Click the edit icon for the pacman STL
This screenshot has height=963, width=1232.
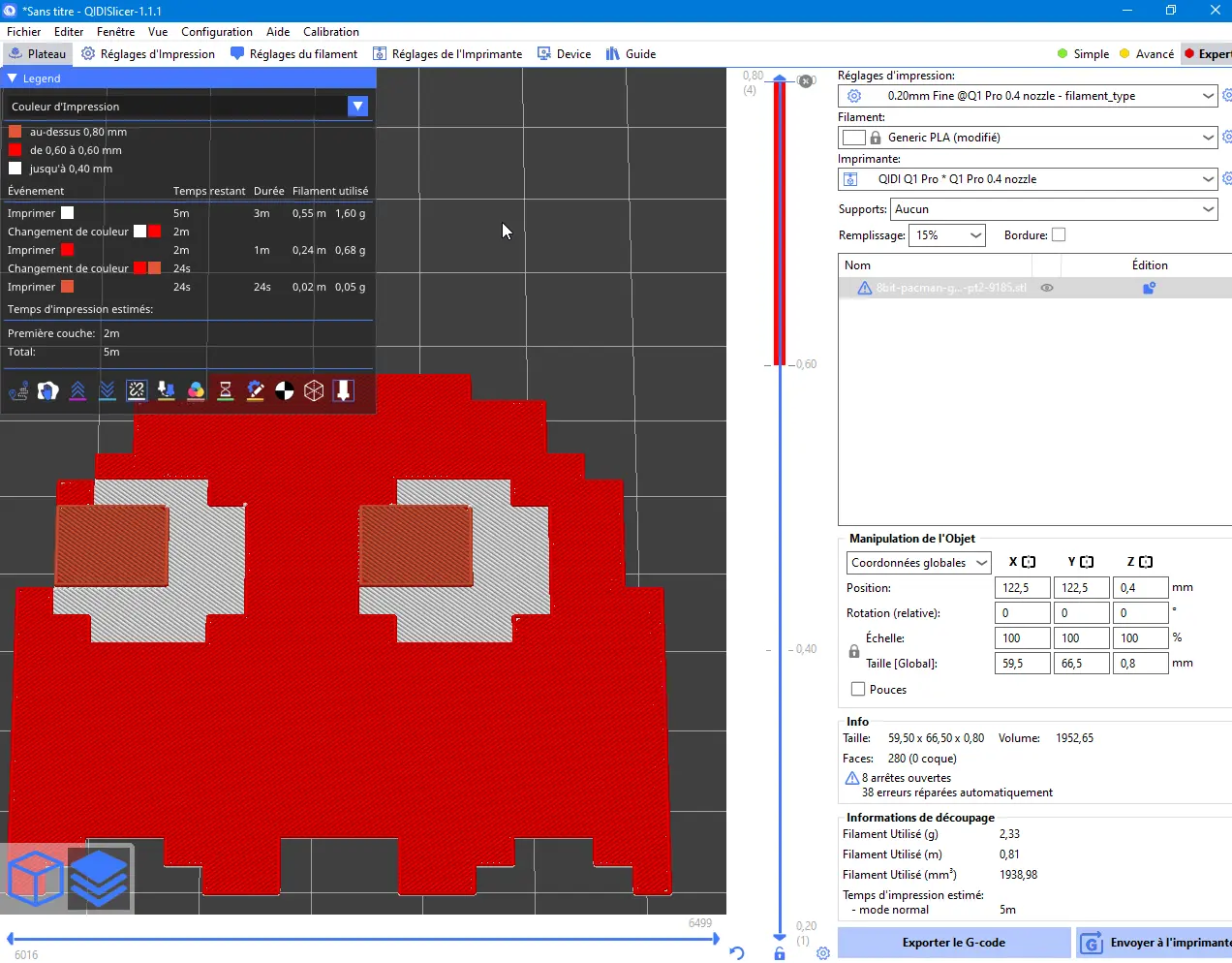tap(1150, 288)
